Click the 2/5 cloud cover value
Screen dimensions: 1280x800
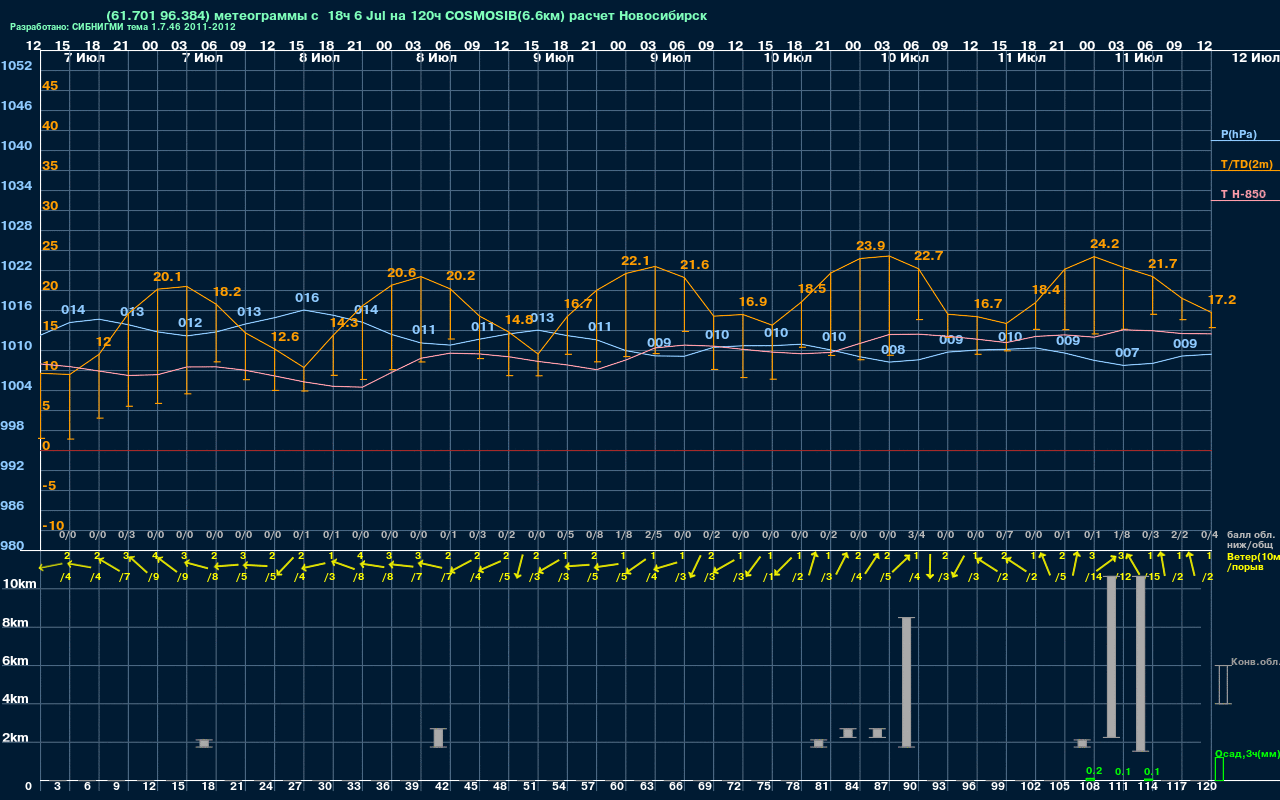(x=653, y=535)
